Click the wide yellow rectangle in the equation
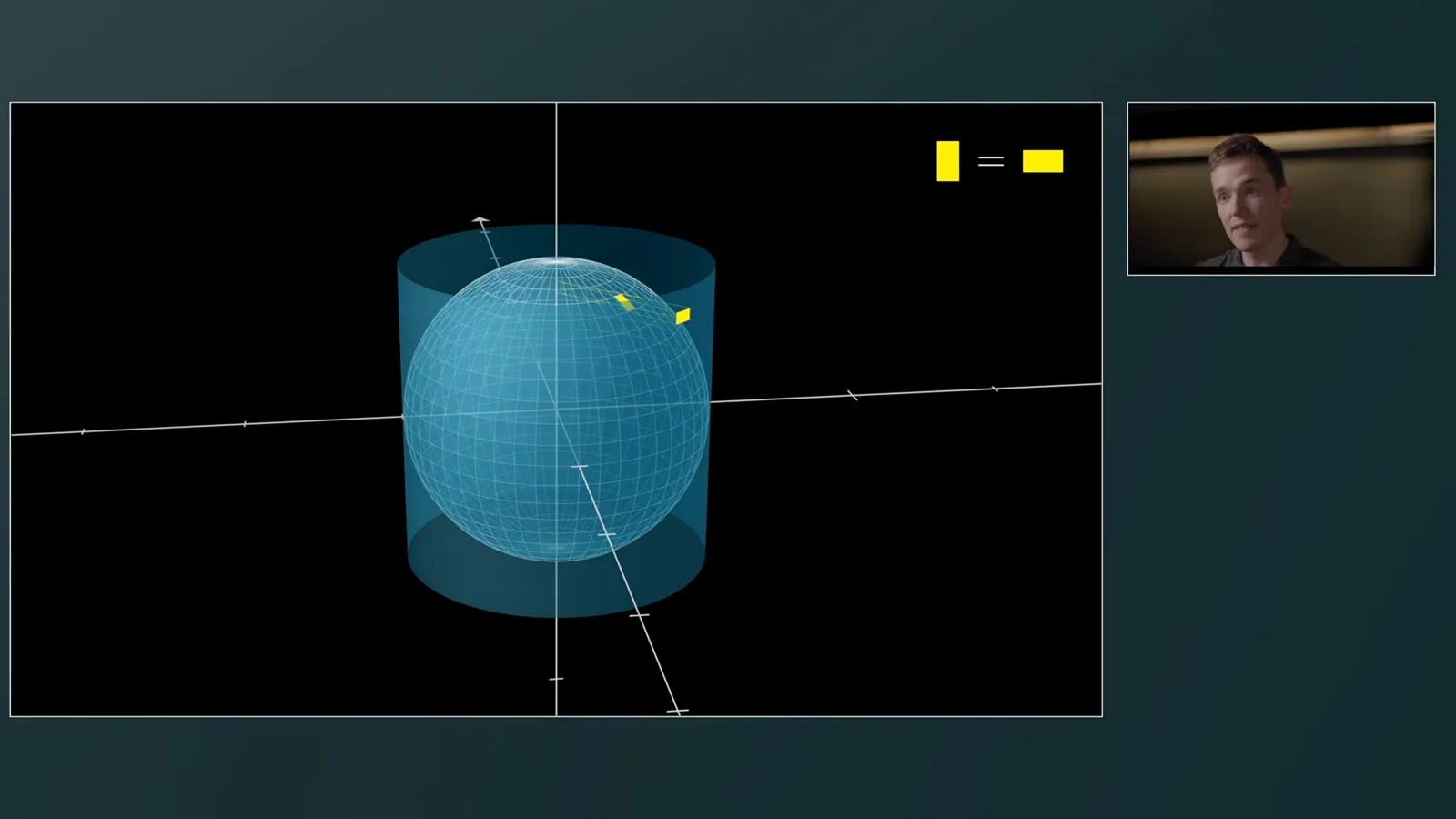The width and height of the screenshot is (1456, 819). tap(1043, 161)
